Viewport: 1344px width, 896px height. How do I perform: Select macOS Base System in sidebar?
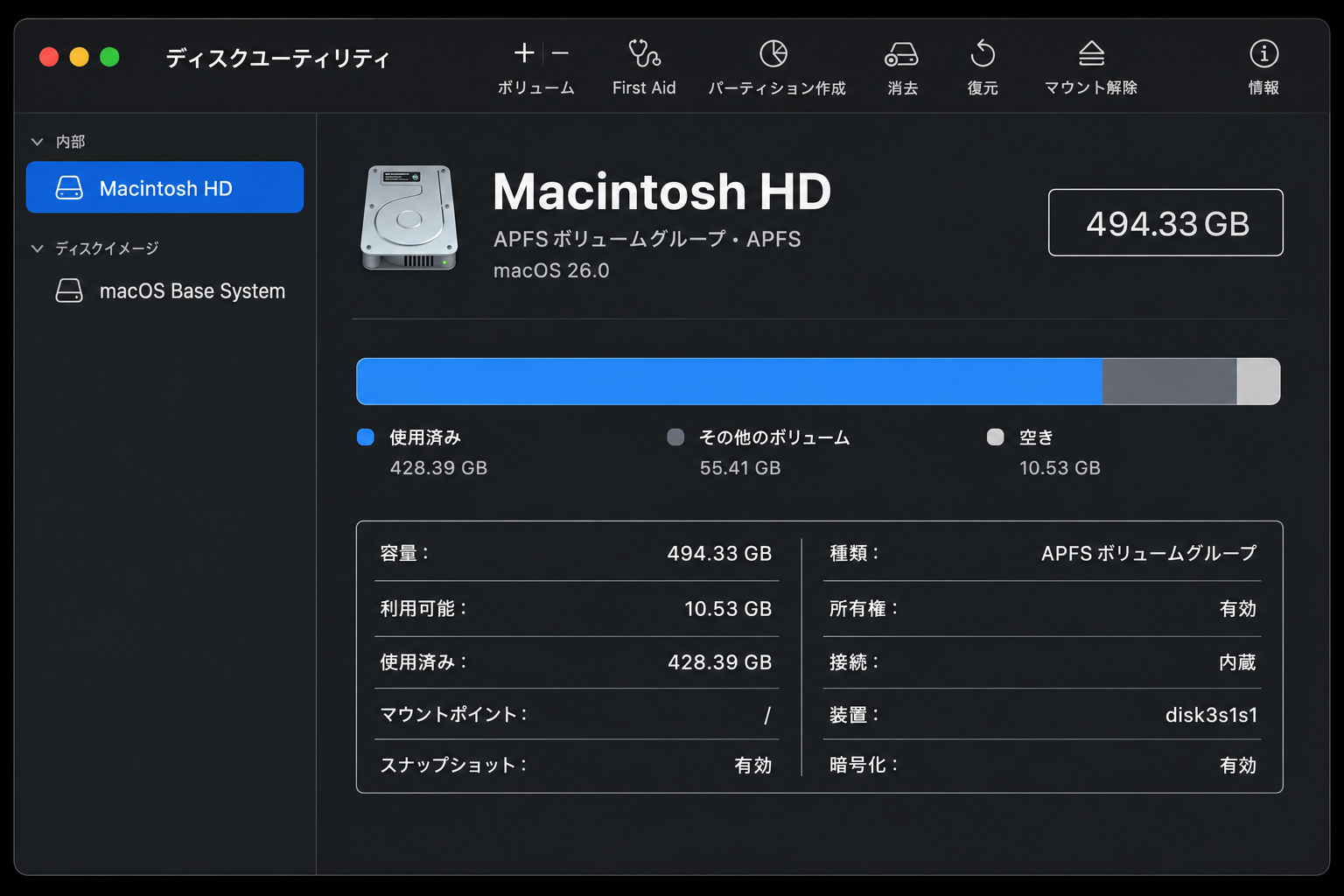pyautogui.click(x=164, y=290)
